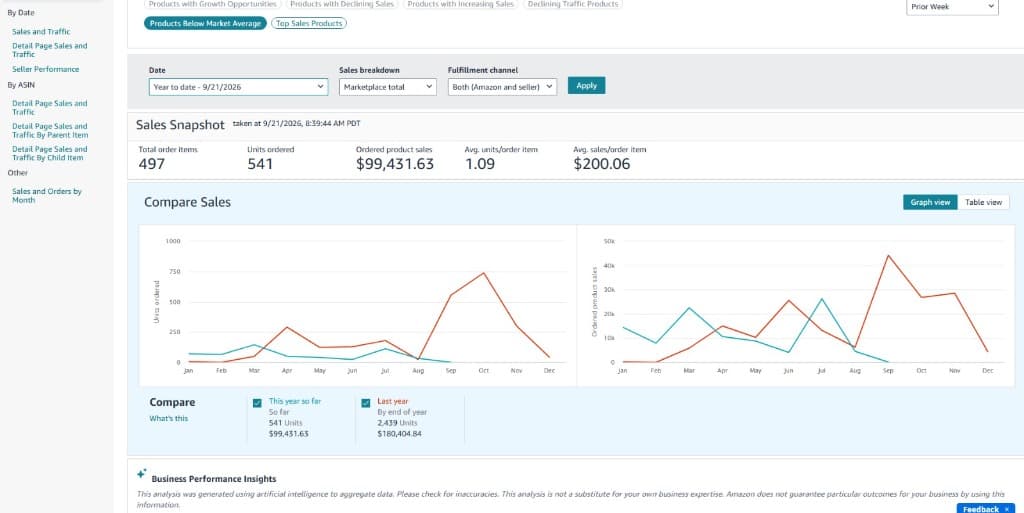This screenshot has width=1024, height=513.
Task: Click Units ordered value 541 in snapshot
Action: point(260,164)
